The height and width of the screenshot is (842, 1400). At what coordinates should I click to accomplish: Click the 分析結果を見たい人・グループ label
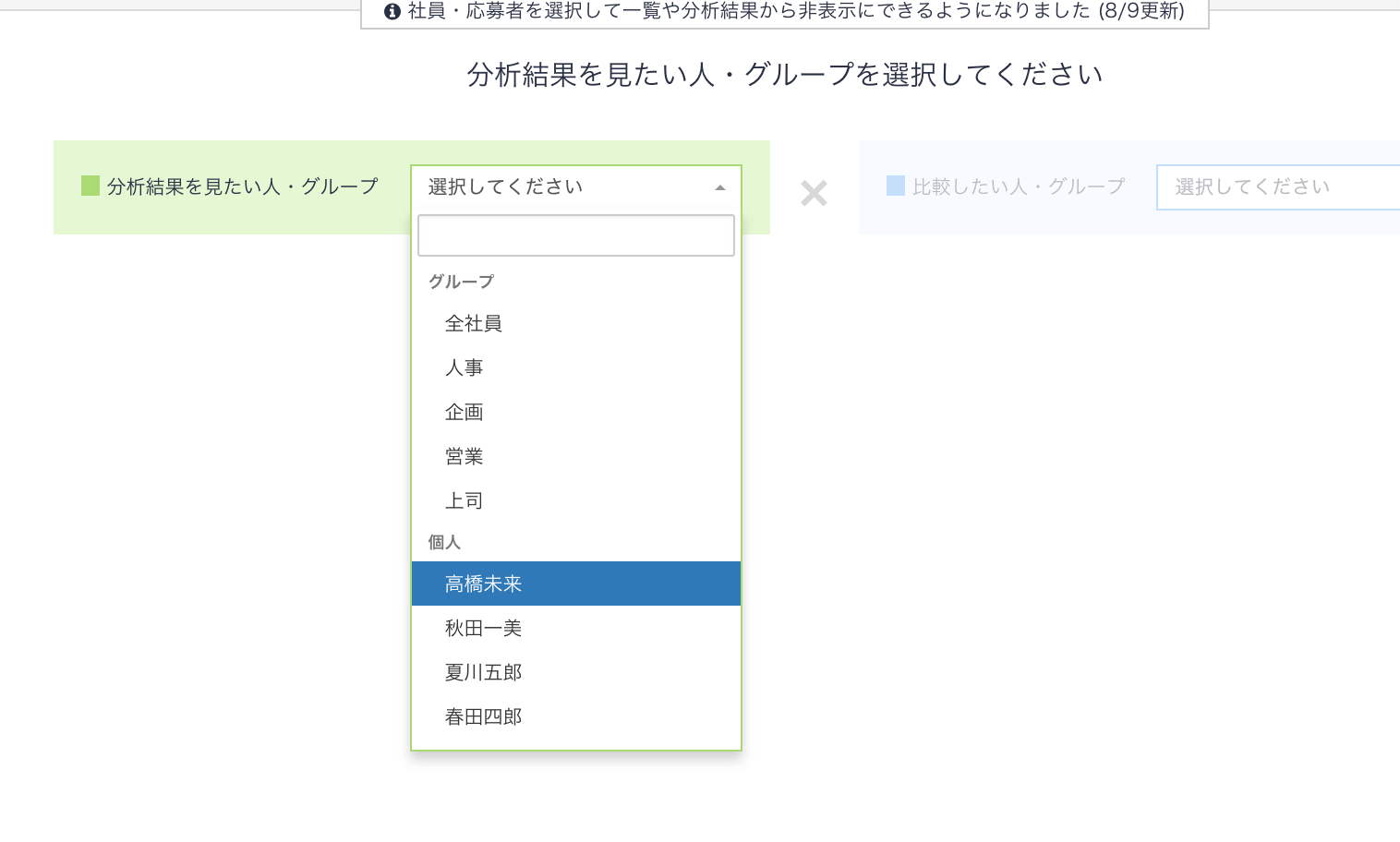pyautogui.click(x=242, y=186)
